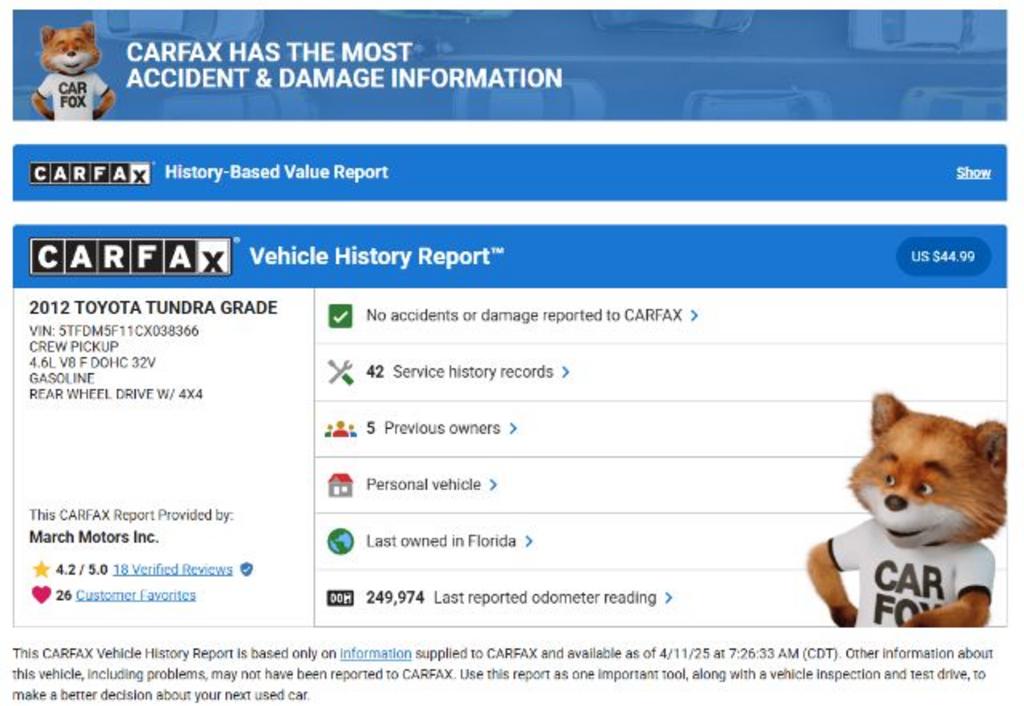This screenshot has height=706, width=1024.
Task: Click the 2012 TOYOTA TUNDRA GRADE heading
Action: 153,308
